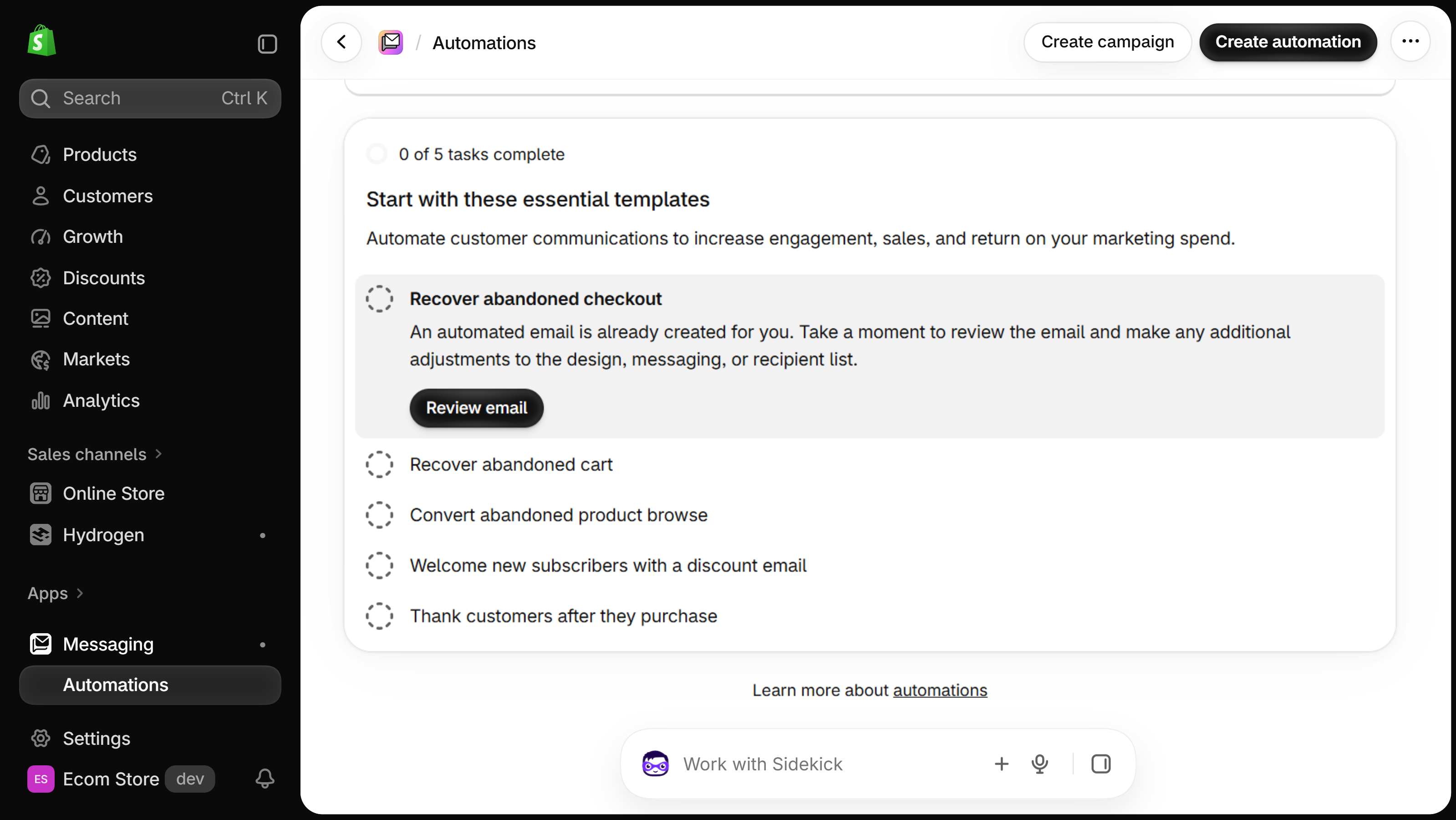The image size is (1456, 820).
Task: Click the Create campaign button
Action: [1107, 42]
